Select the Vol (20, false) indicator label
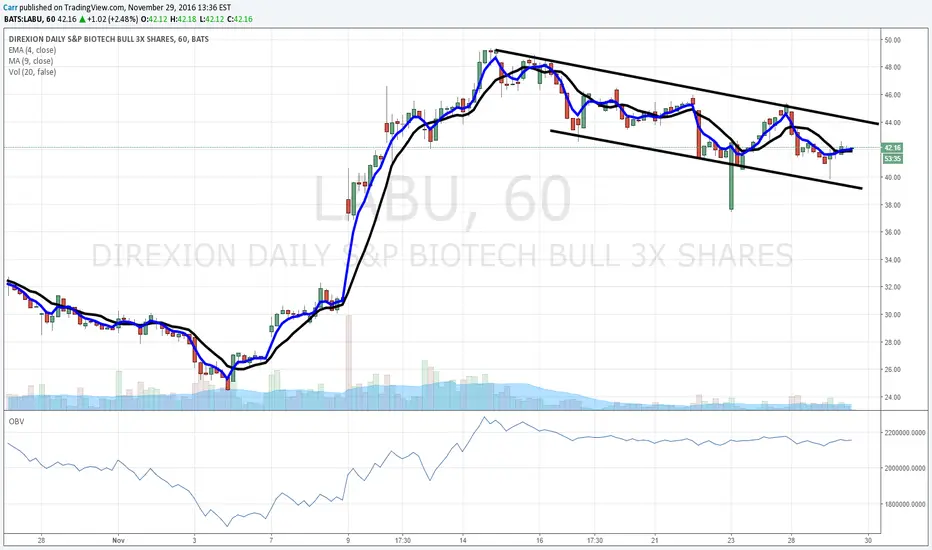This screenshot has width=932, height=550. 32,72
